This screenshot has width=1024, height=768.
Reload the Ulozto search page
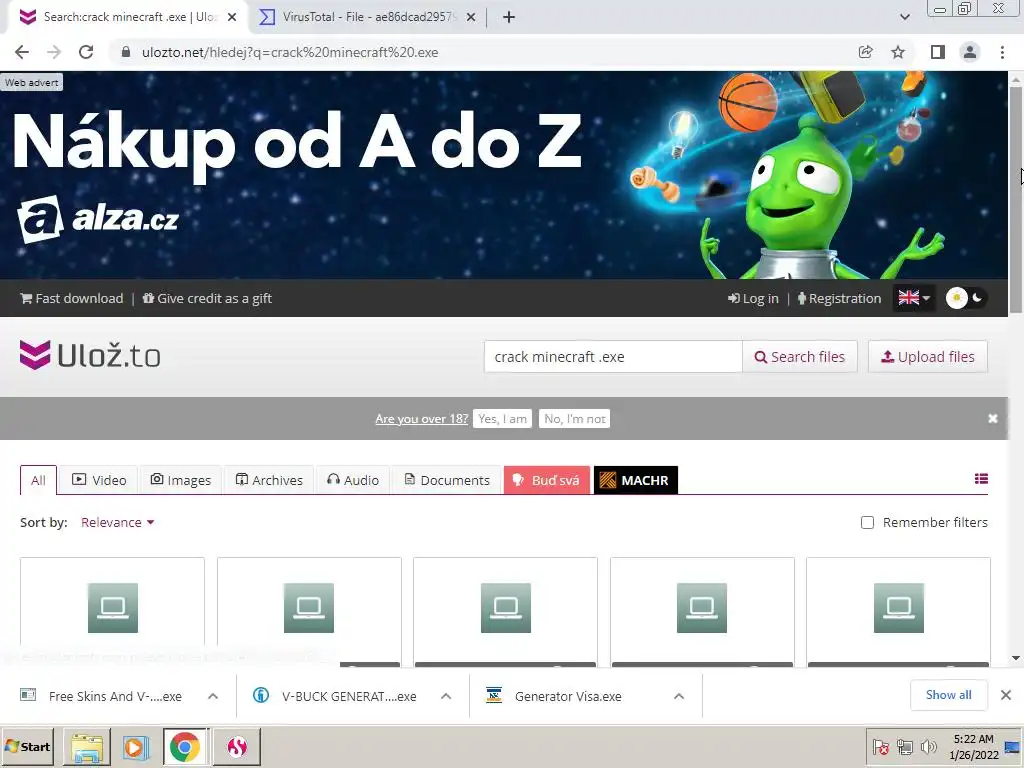86,52
